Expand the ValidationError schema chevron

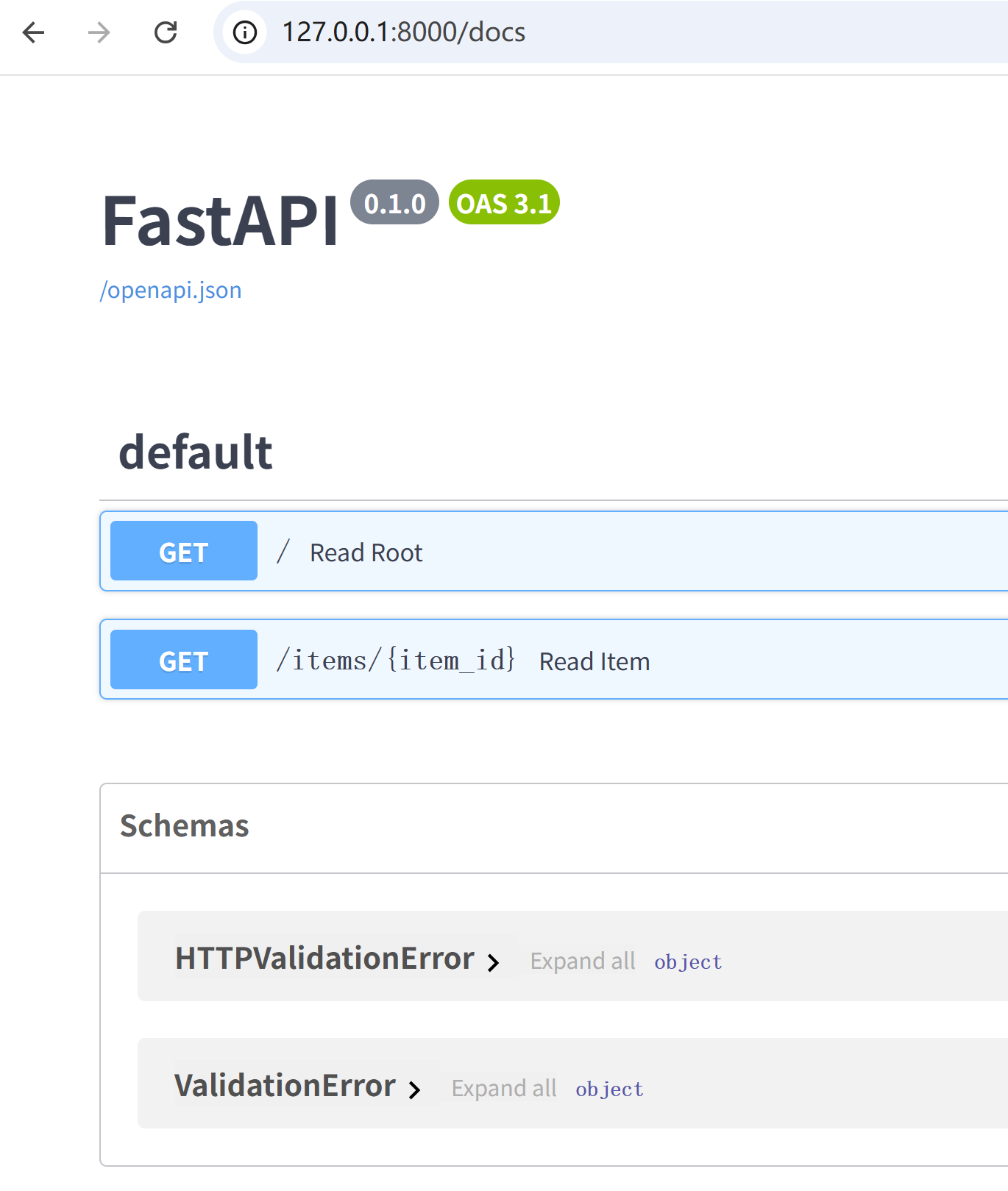coord(415,1089)
